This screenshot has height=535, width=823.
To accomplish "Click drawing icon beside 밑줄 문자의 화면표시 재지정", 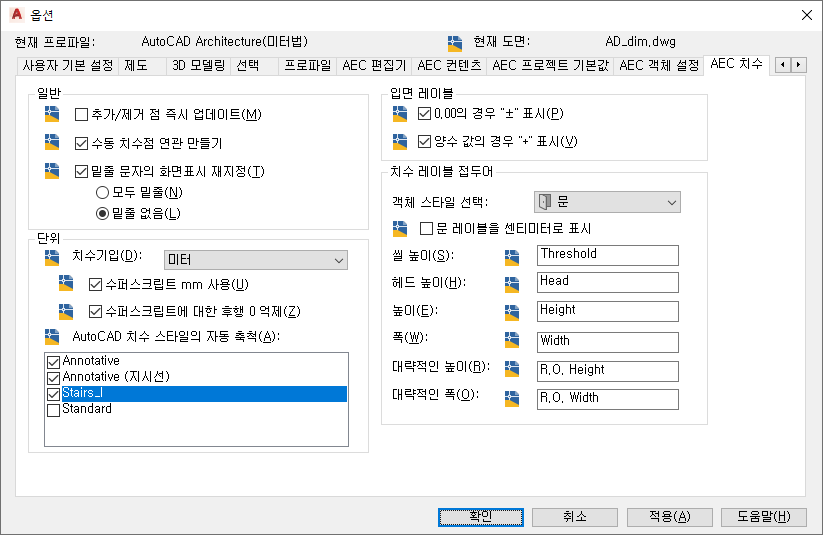I will (x=52, y=171).
